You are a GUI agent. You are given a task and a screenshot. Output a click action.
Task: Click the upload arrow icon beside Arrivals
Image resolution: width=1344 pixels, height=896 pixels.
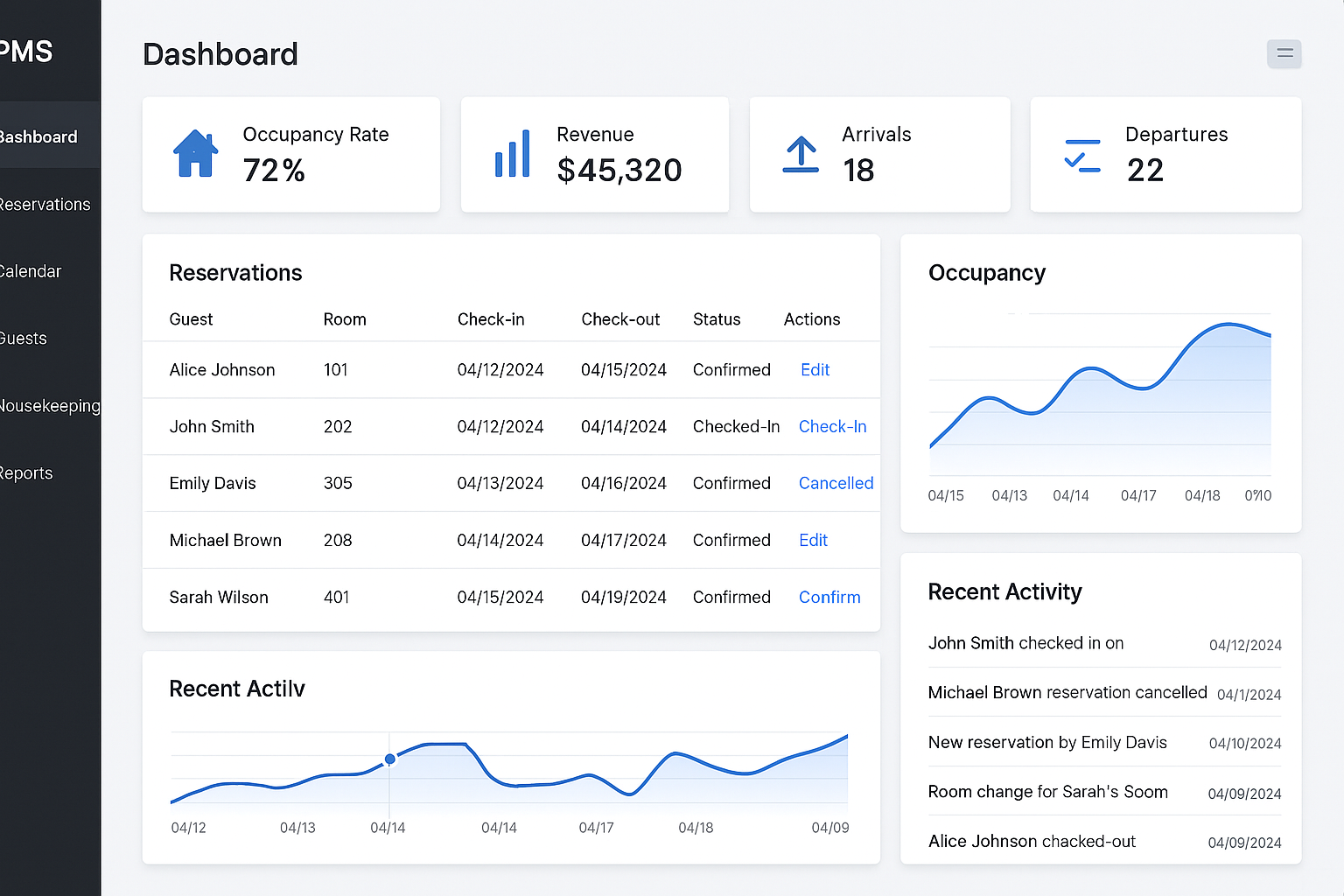(x=801, y=154)
